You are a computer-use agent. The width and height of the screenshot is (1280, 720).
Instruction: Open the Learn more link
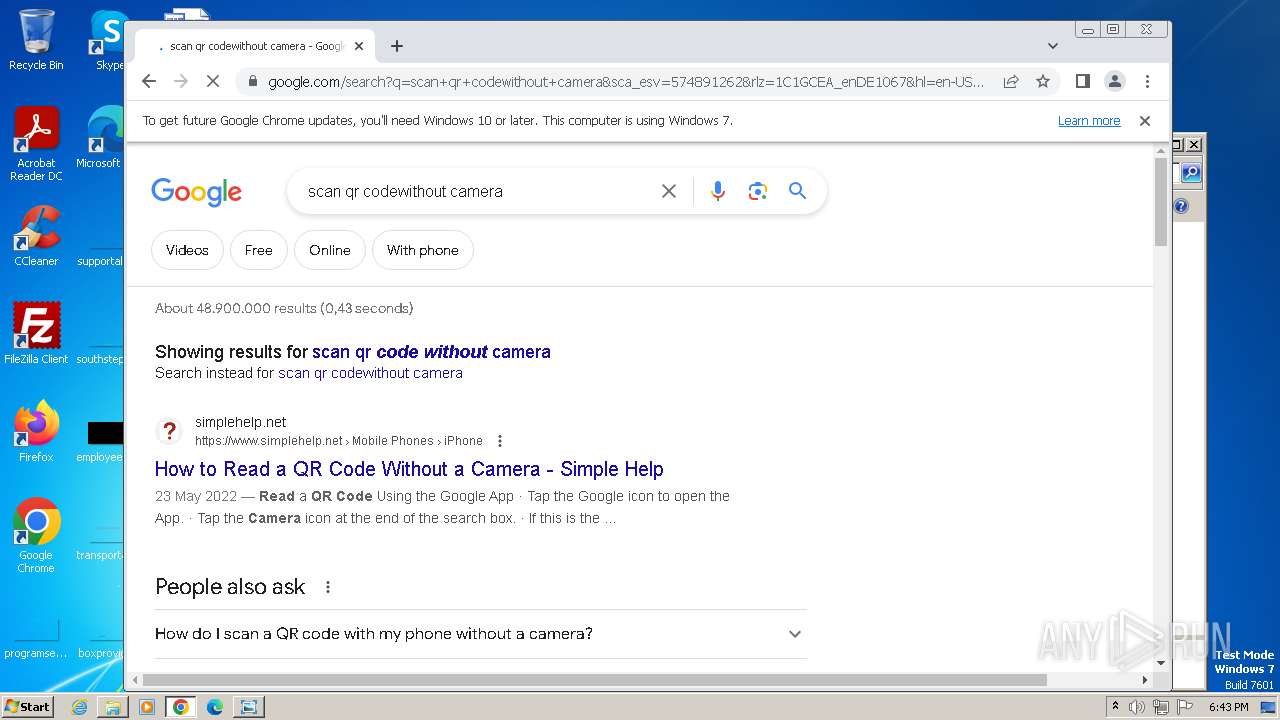1089,121
